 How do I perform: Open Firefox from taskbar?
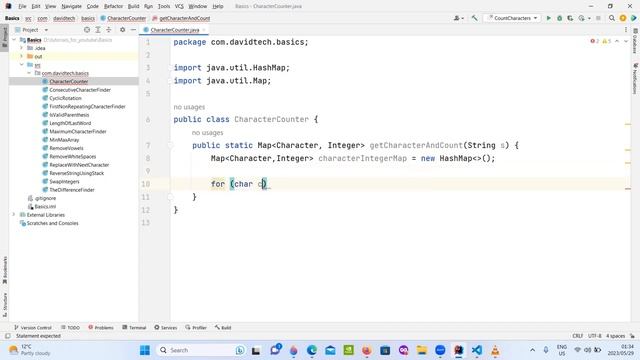tap(367, 350)
